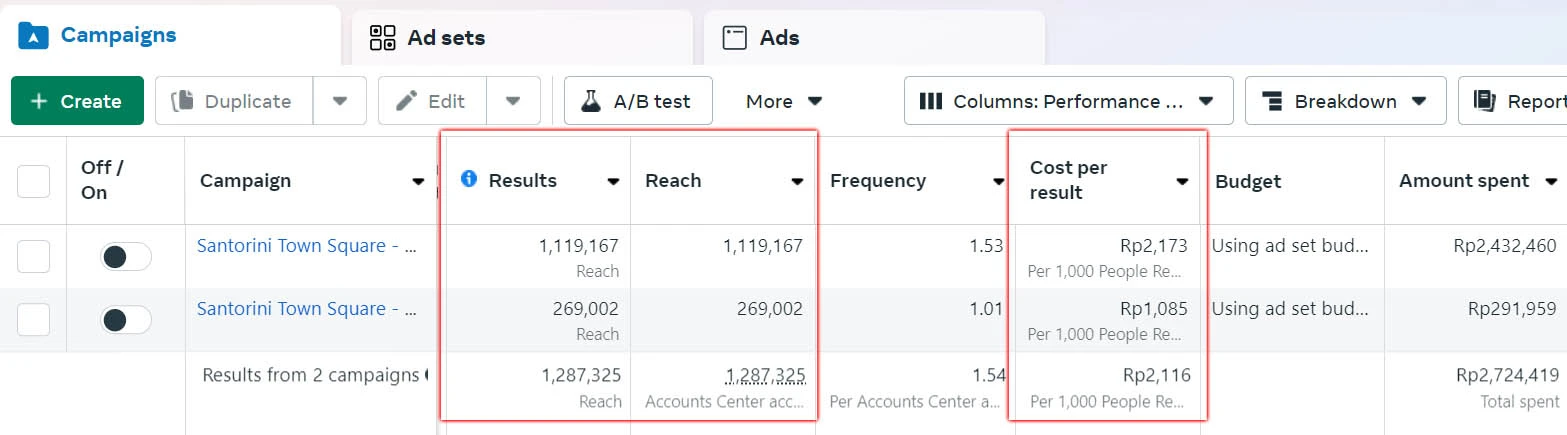1567x435 pixels.
Task: Sort by the Amount spent column header
Action: [x=1464, y=181]
